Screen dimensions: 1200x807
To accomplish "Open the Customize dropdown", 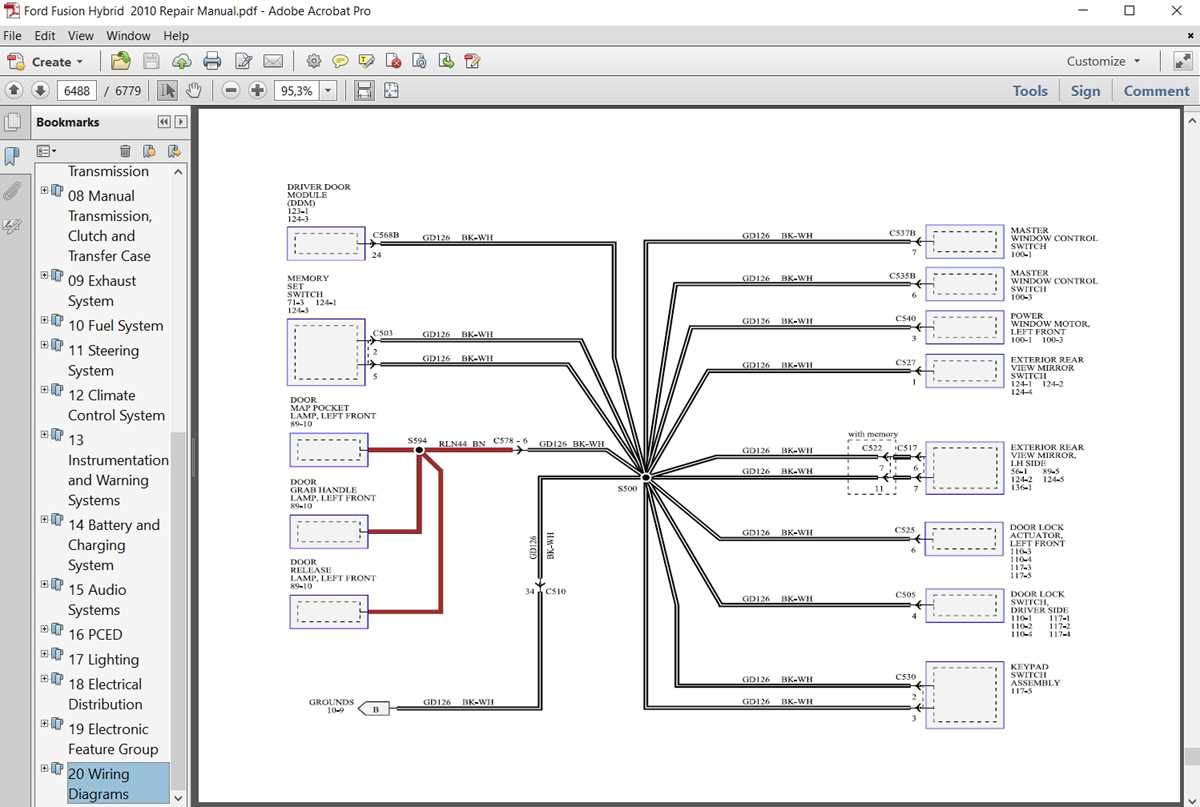I will click(1102, 61).
